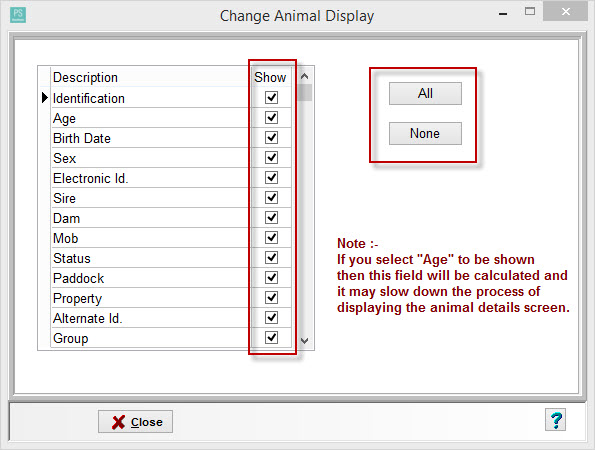Toggle the Sex show checkbox
Image resolution: width=595 pixels, height=450 pixels.
tap(271, 157)
